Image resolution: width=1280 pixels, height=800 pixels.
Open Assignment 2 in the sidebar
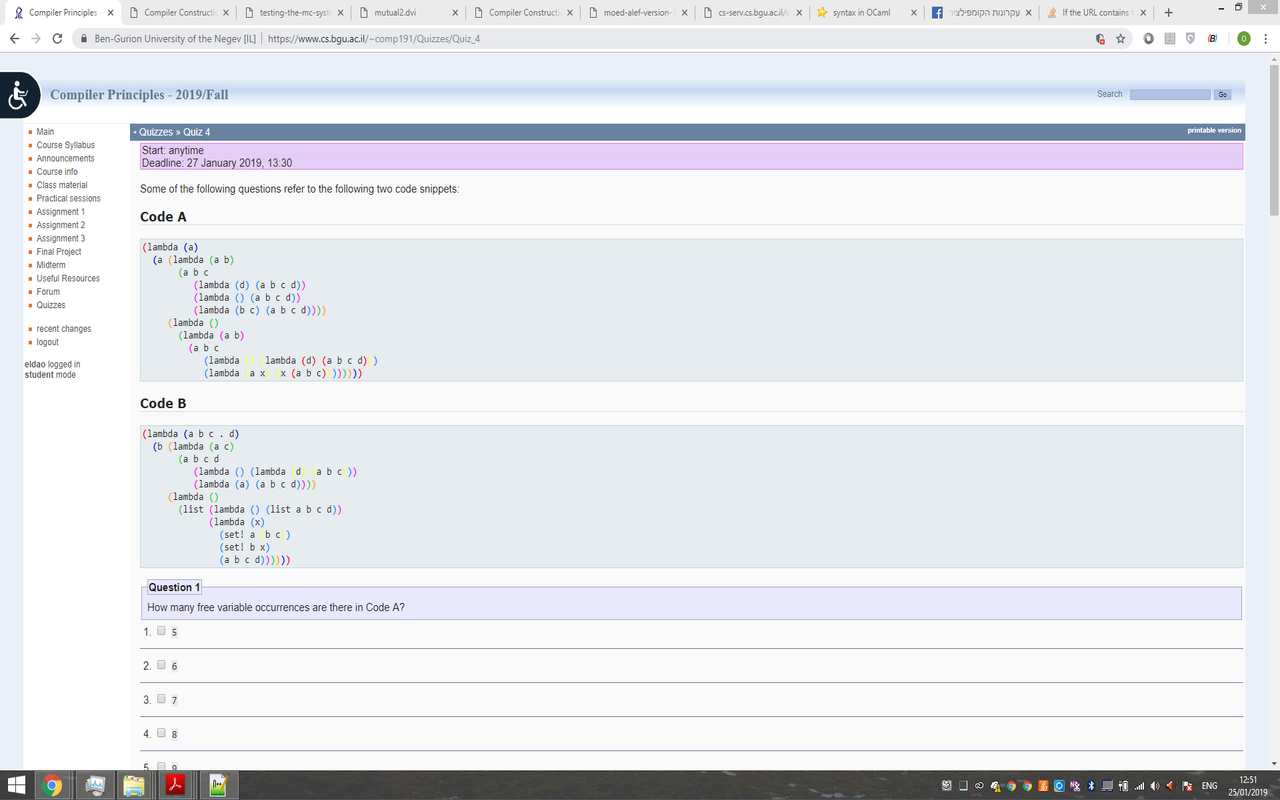[x=61, y=225]
